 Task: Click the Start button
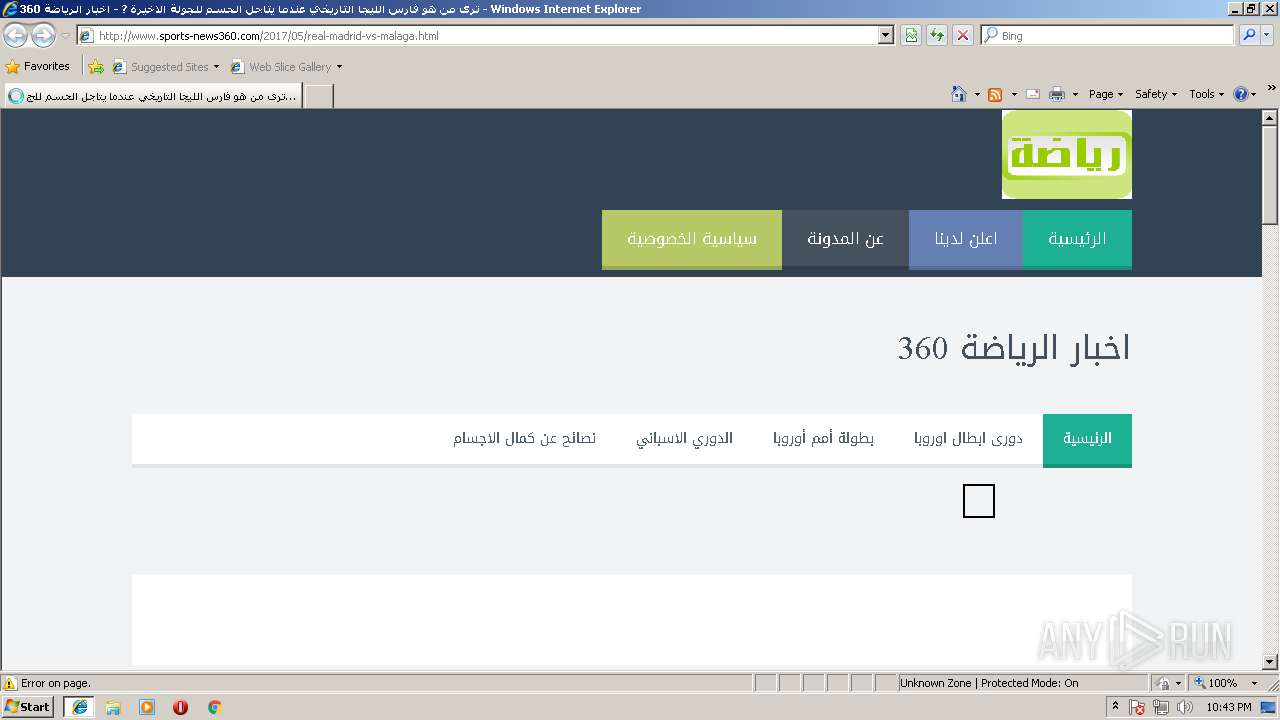(27, 707)
